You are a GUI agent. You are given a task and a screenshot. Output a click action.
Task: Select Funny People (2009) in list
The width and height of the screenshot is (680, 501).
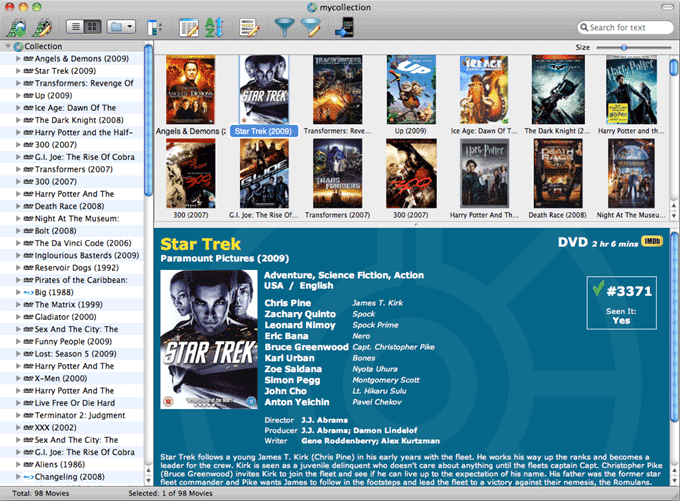point(73,341)
